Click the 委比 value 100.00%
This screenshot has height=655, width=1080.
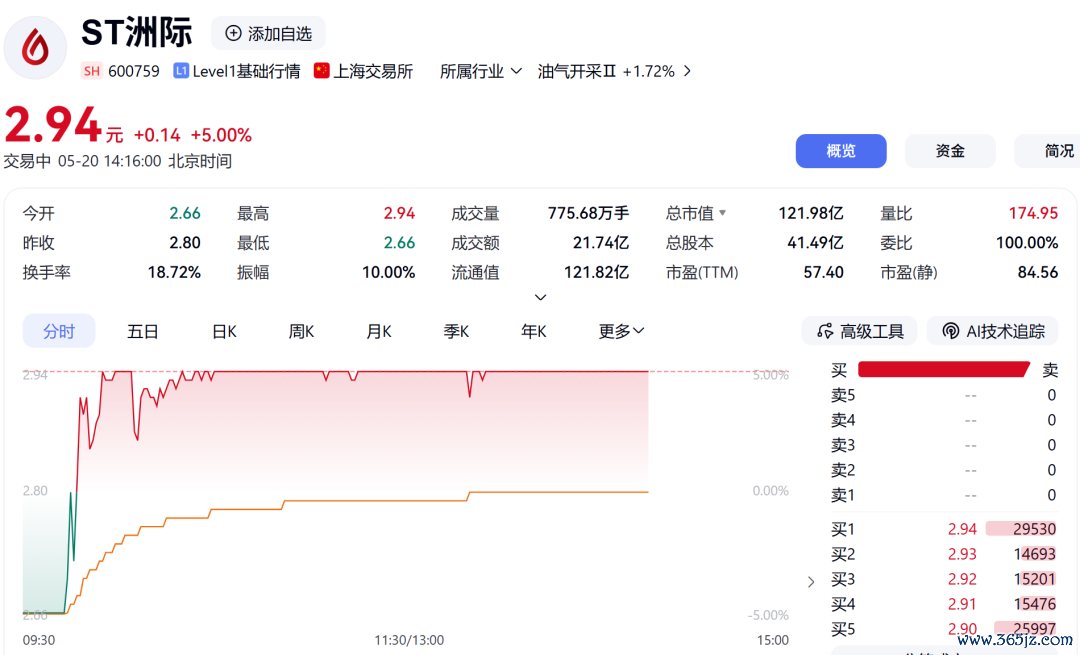[1027, 242]
